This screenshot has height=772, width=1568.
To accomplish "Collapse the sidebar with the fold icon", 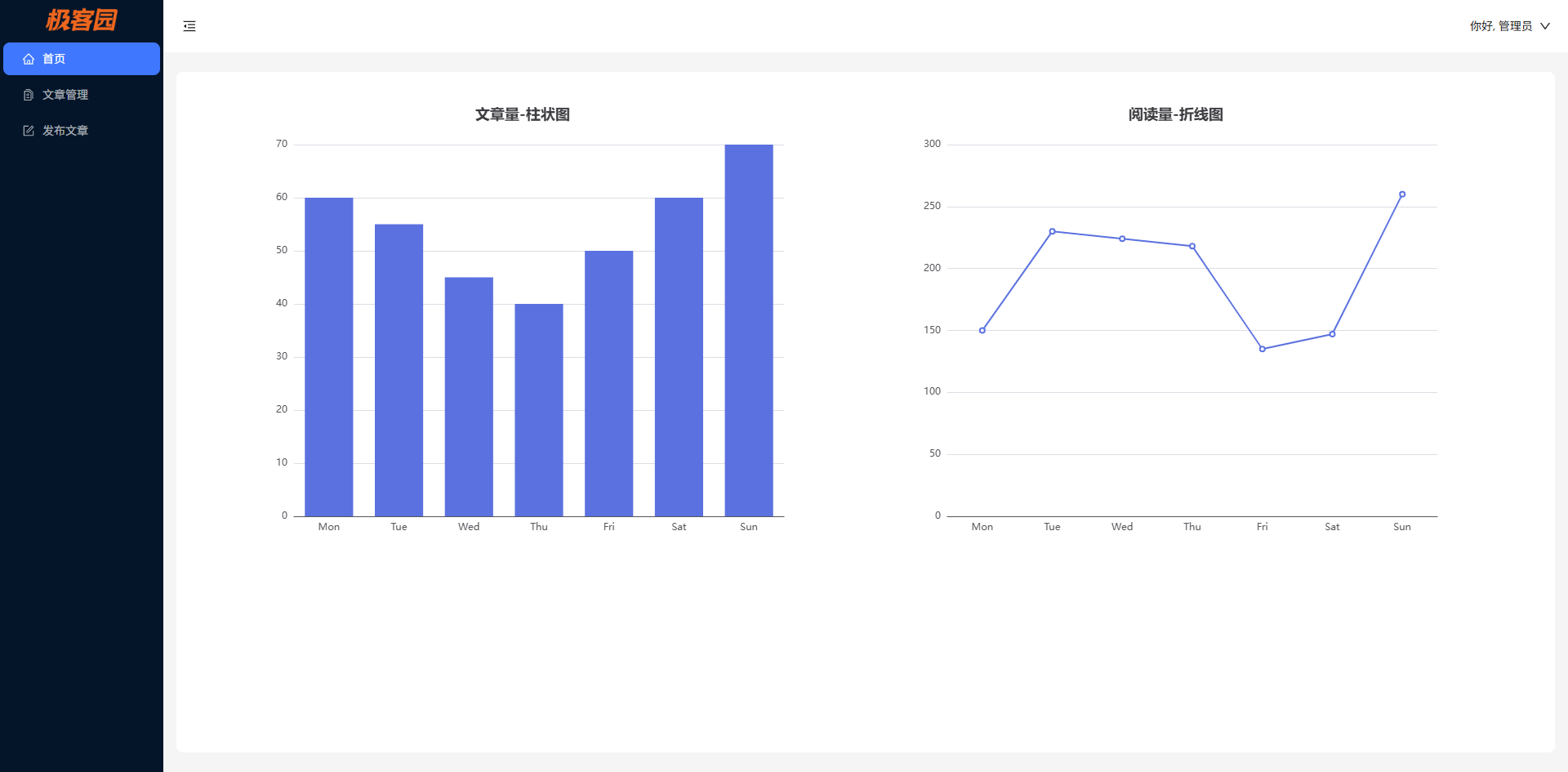I will pos(189,26).
